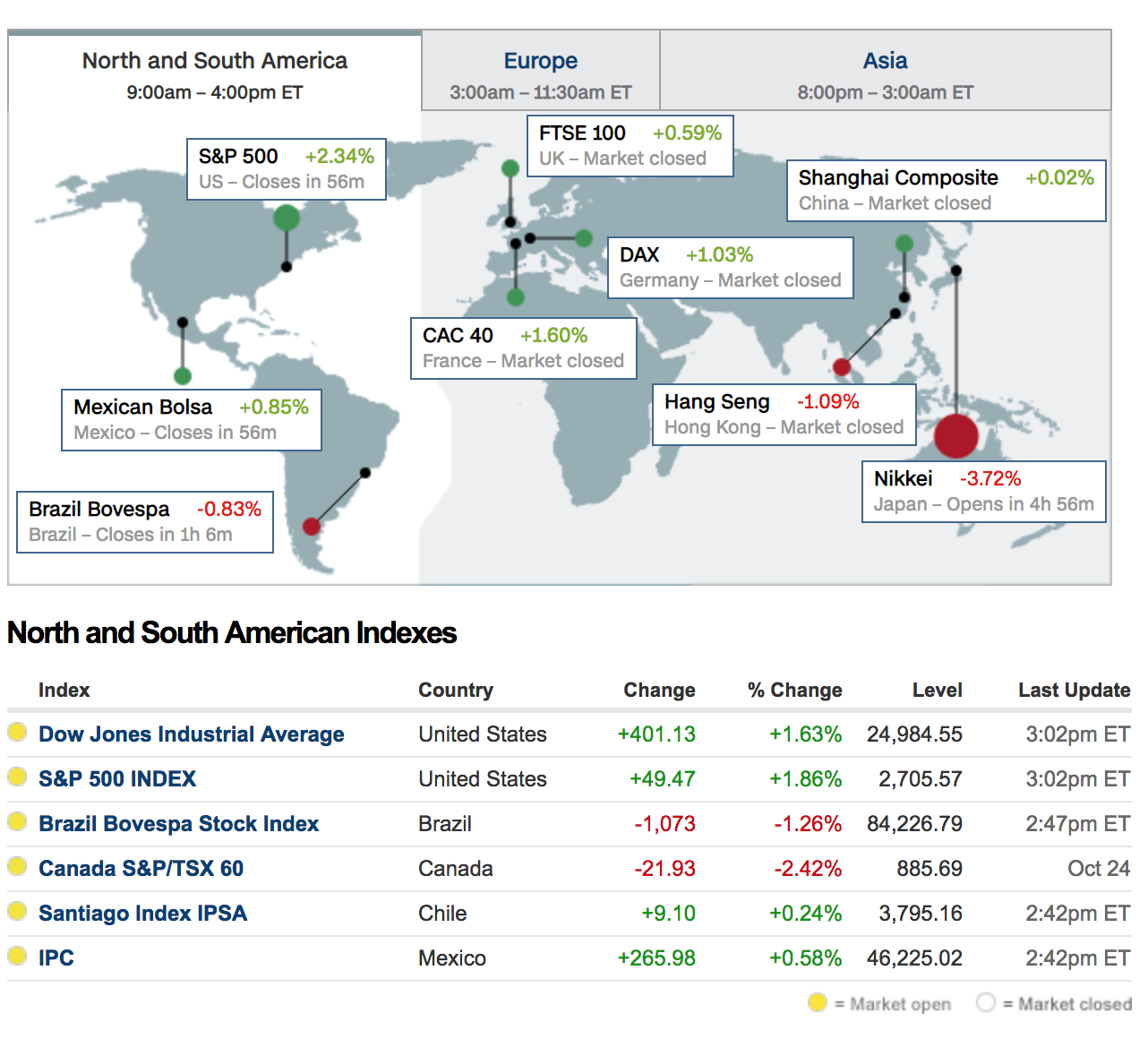The height and width of the screenshot is (1039, 1148).
Task: Click the Hang Seng red map marker
Action: tap(842, 366)
